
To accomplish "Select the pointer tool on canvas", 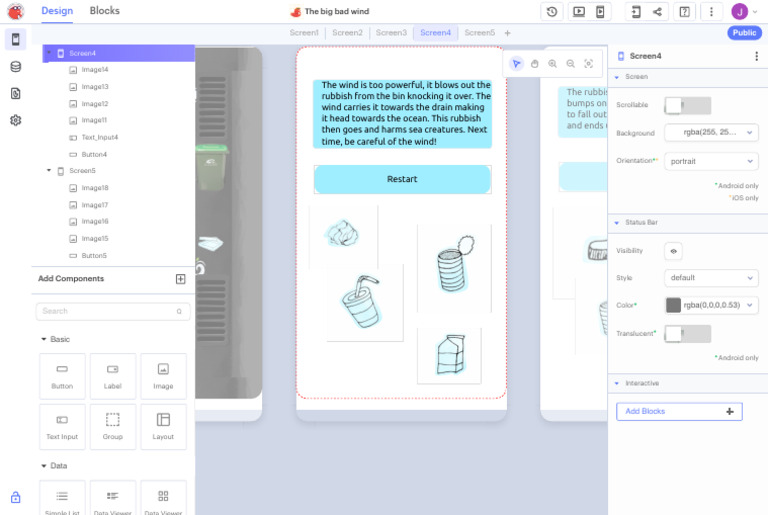I will [x=516, y=64].
